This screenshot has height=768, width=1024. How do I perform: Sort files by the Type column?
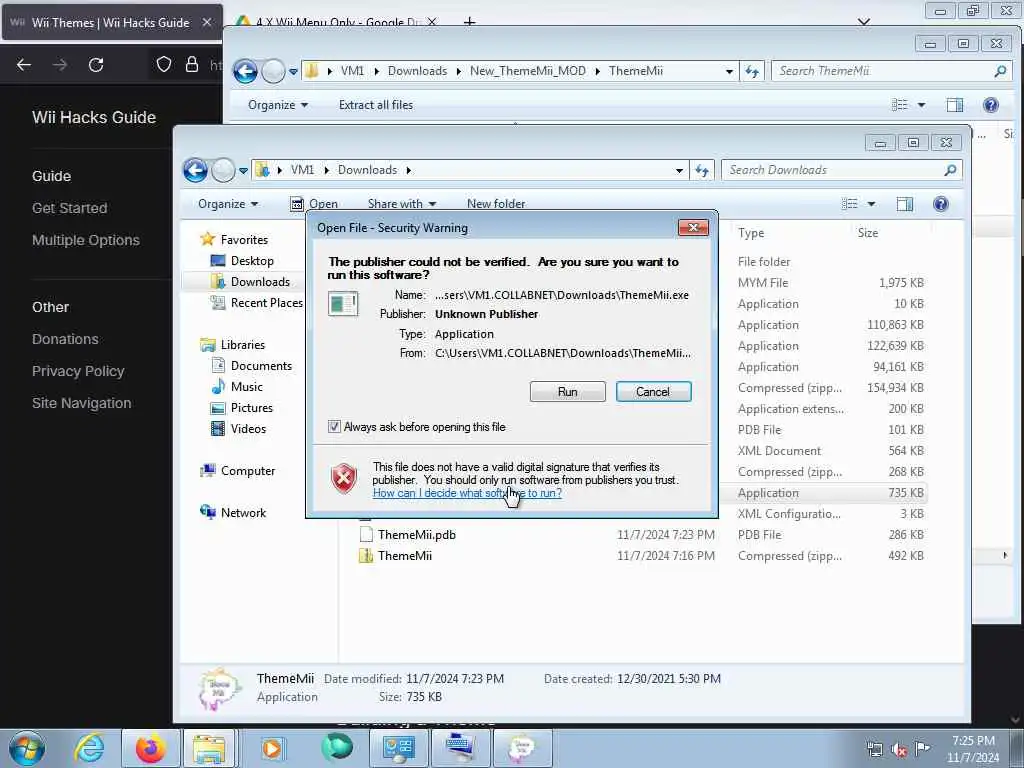(x=751, y=232)
